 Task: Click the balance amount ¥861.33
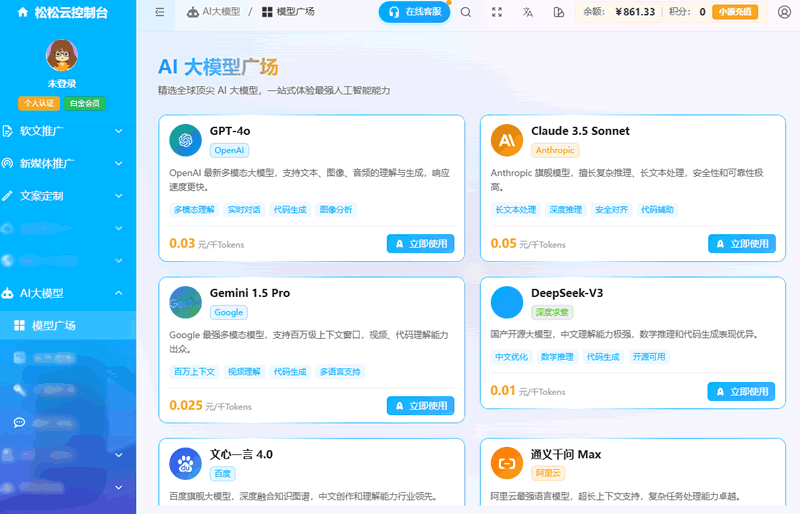635,12
